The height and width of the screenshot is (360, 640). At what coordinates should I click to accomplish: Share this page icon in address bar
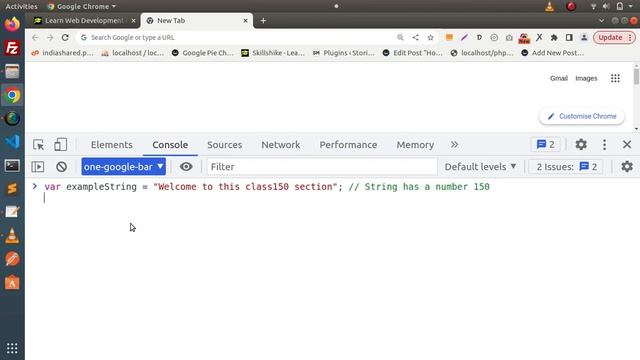[x=416, y=38]
